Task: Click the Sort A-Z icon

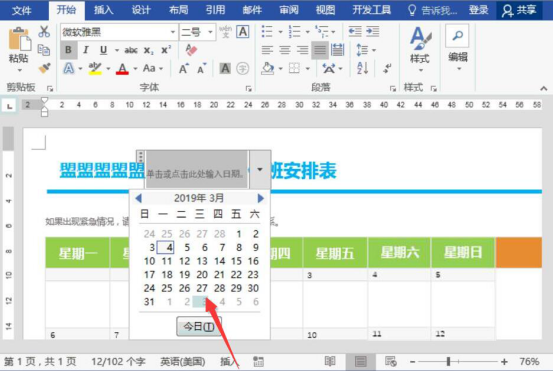Action: click(x=363, y=68)
